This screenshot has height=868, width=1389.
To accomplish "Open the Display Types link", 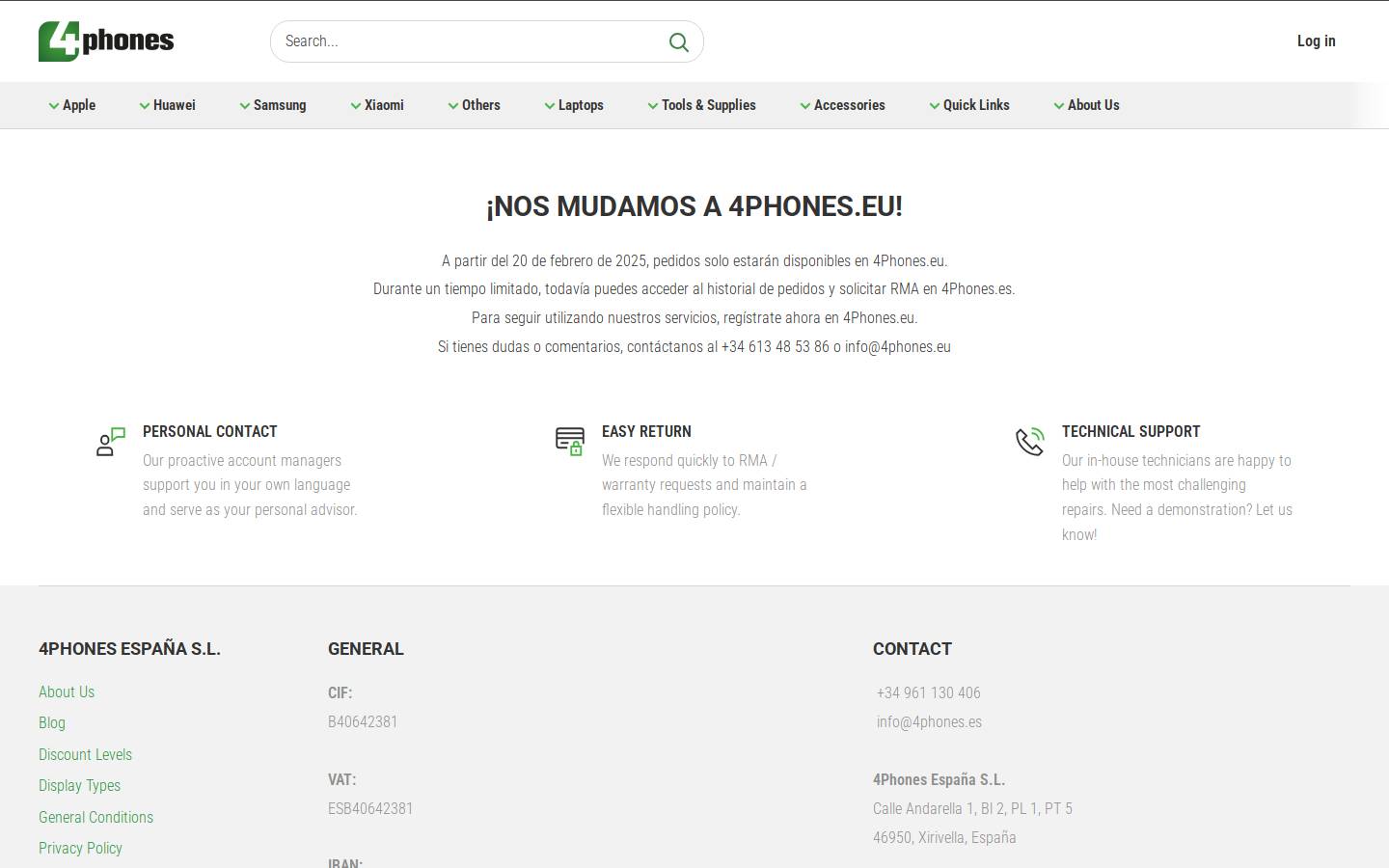I will point(79,785).
